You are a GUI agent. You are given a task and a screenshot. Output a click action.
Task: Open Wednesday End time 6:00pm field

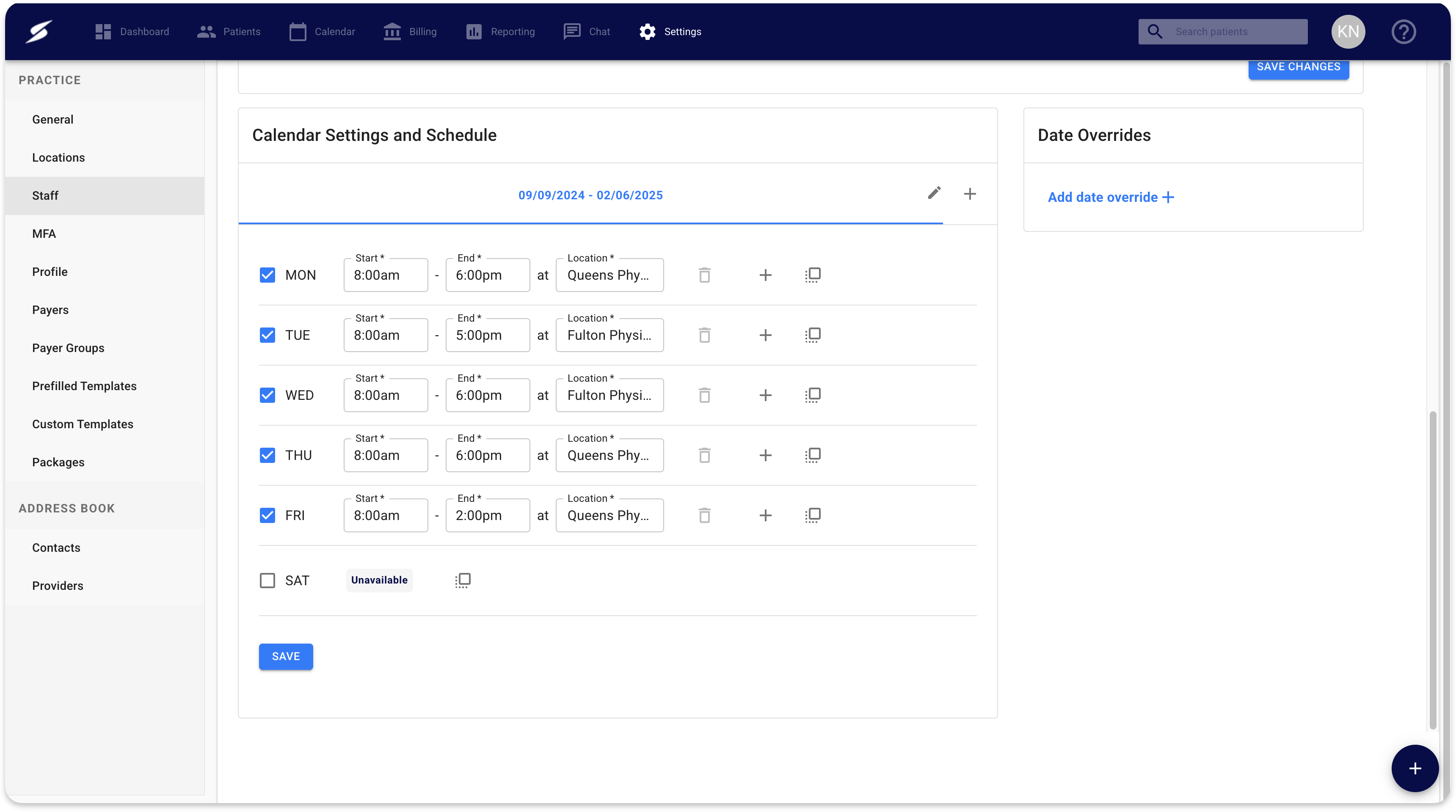pyautogui.click(x=488, y=395)
